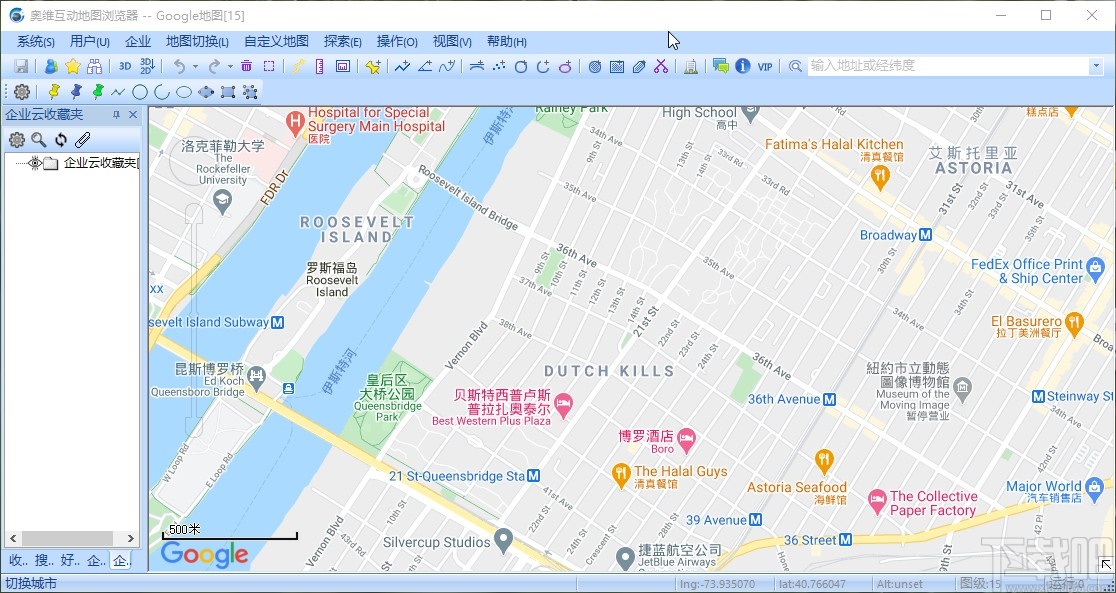Click the VIP toolbar icon
The image size is (1116, 593).
click(x=767, y=66)
